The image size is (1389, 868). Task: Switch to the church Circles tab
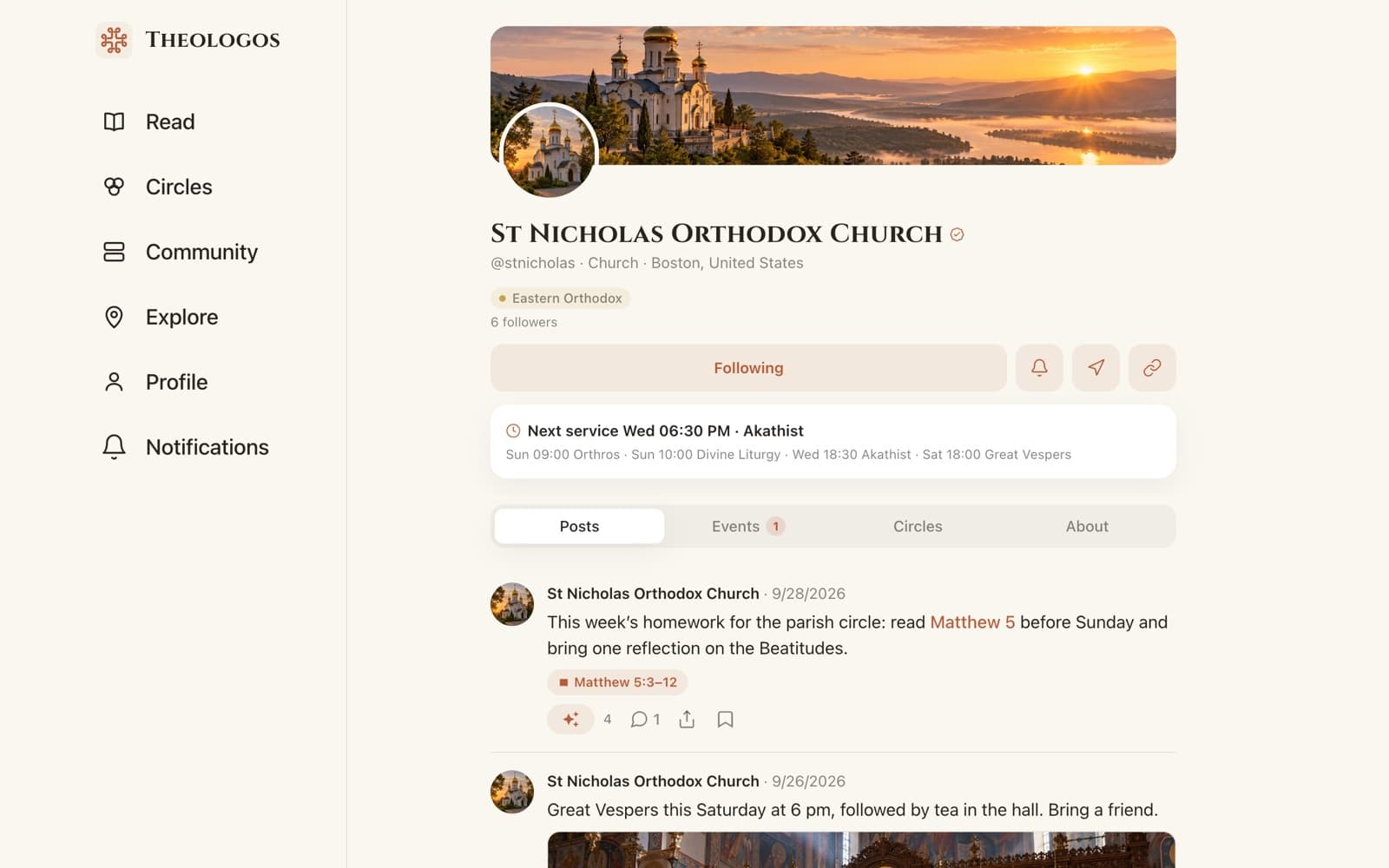(918, 526)
